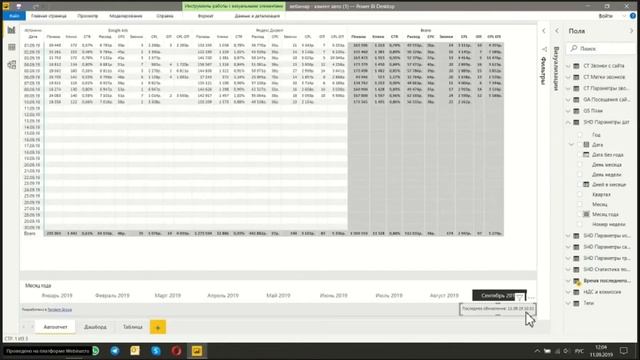Check the День недели field checkbox

pos(580,175)
